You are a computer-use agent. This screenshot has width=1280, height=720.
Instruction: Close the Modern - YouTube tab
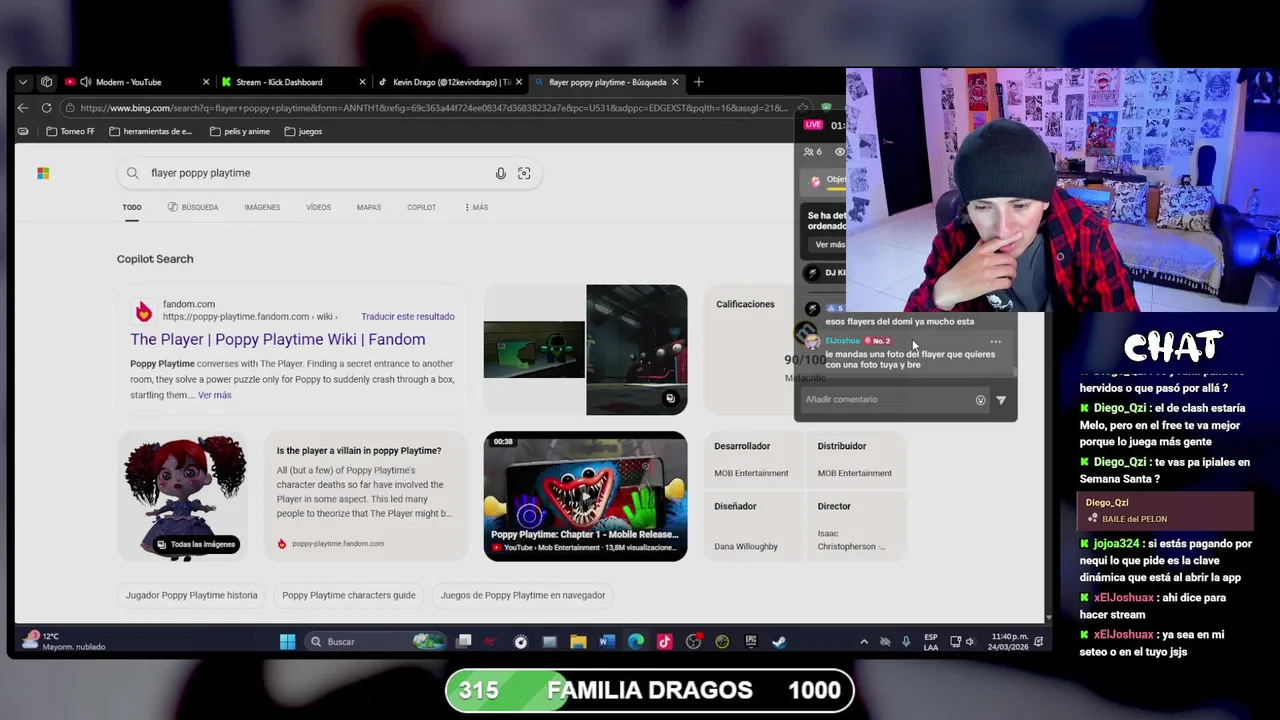tap(206, 82)
